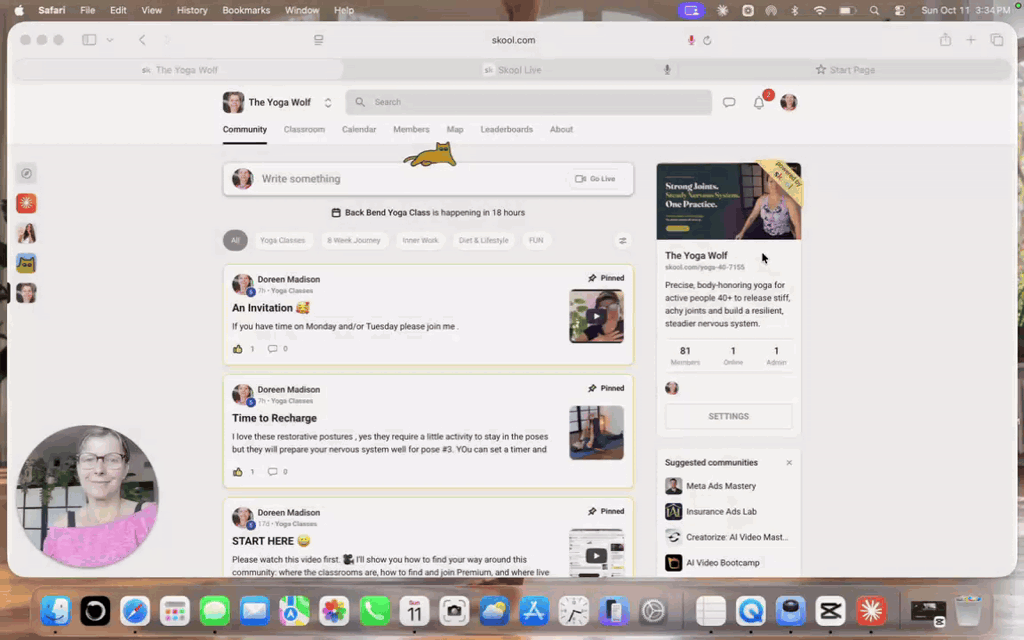
Task: Switch to the Skool Live browser tab
Action: tap(513, 70)
